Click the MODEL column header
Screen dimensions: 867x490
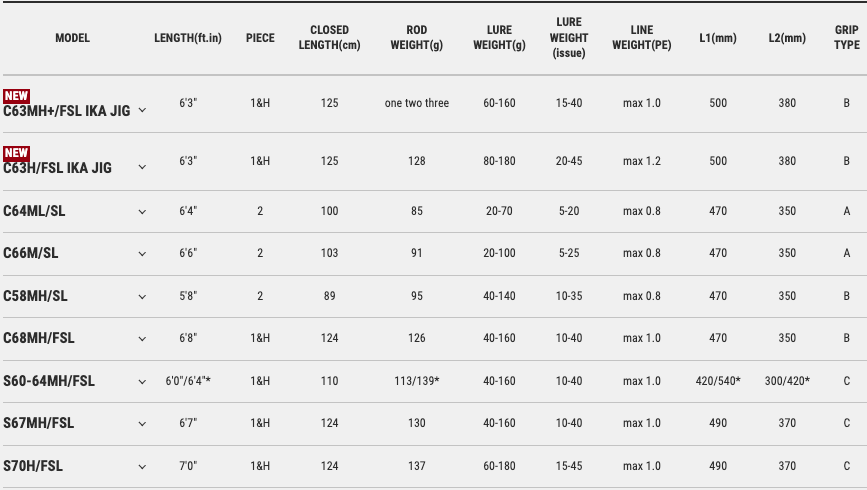[x=72, y=38]
